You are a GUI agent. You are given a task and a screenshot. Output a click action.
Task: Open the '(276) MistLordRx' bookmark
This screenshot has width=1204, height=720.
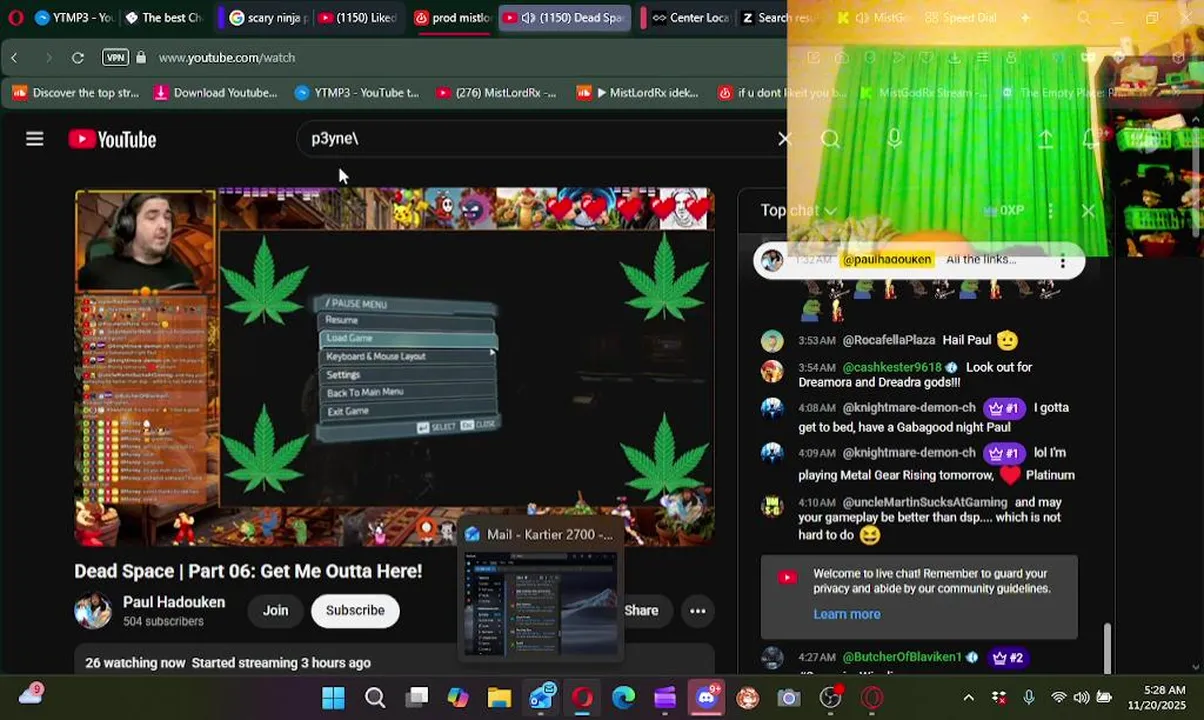coord(496,93)
